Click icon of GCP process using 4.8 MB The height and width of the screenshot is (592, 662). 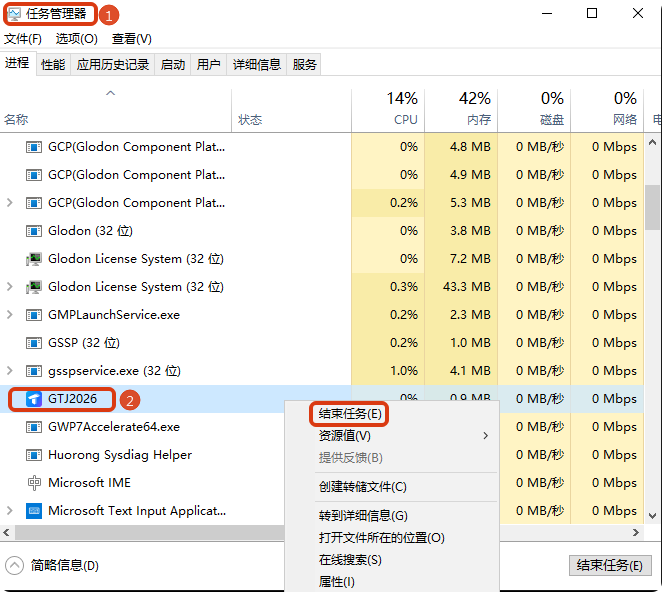[34, 147]
